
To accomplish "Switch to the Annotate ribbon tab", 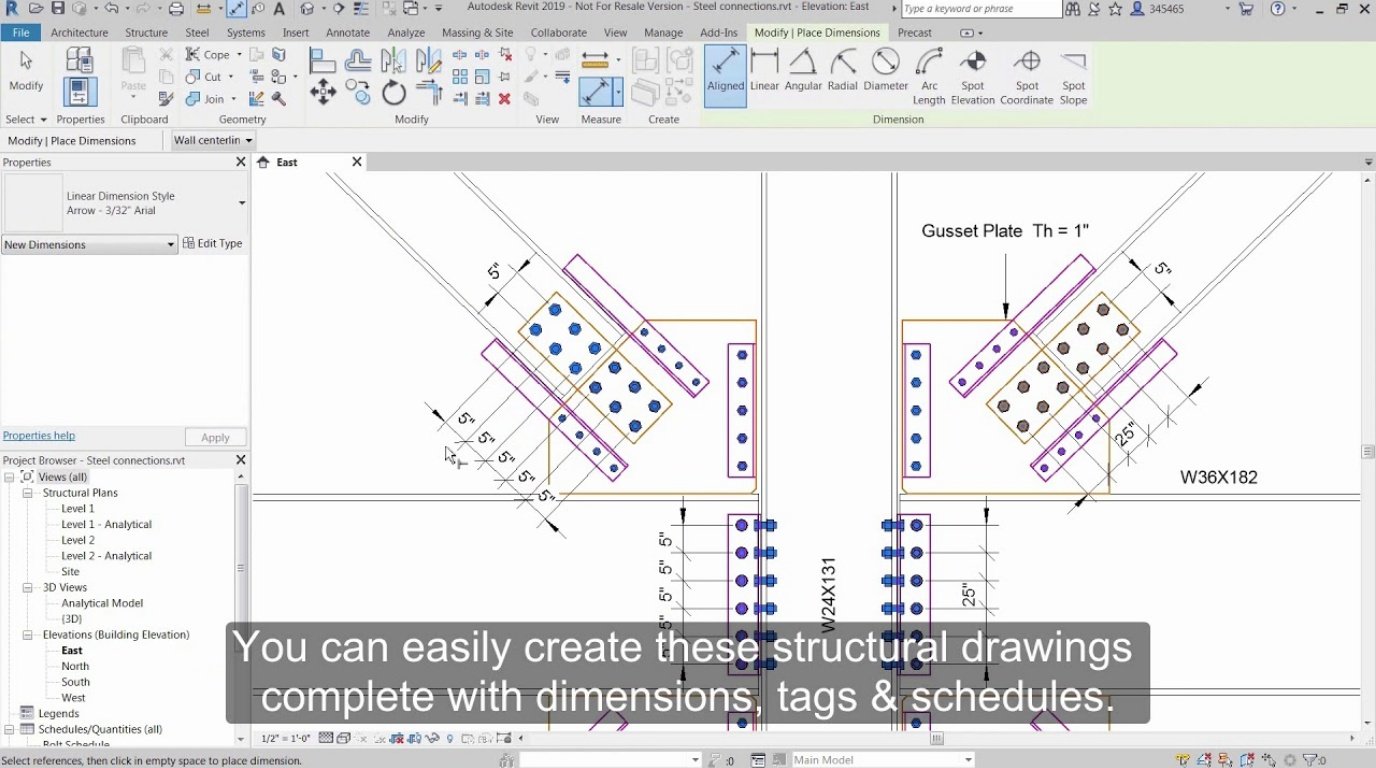I will pyautogui.click(x=348, y=32).
